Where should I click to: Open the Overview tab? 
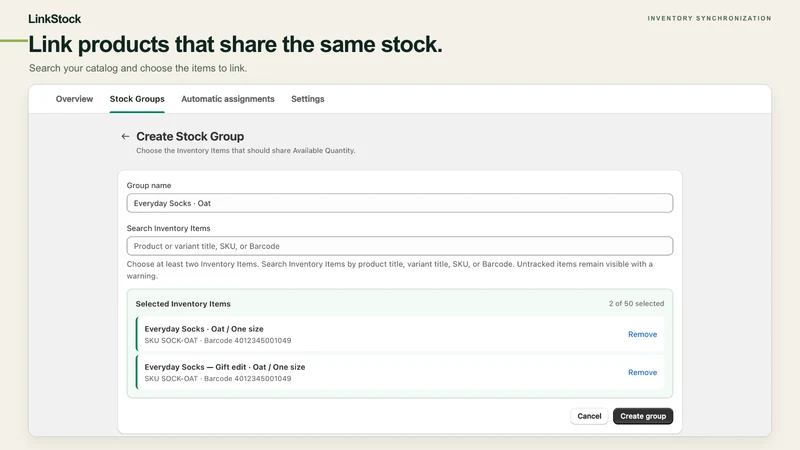(74, 99)
